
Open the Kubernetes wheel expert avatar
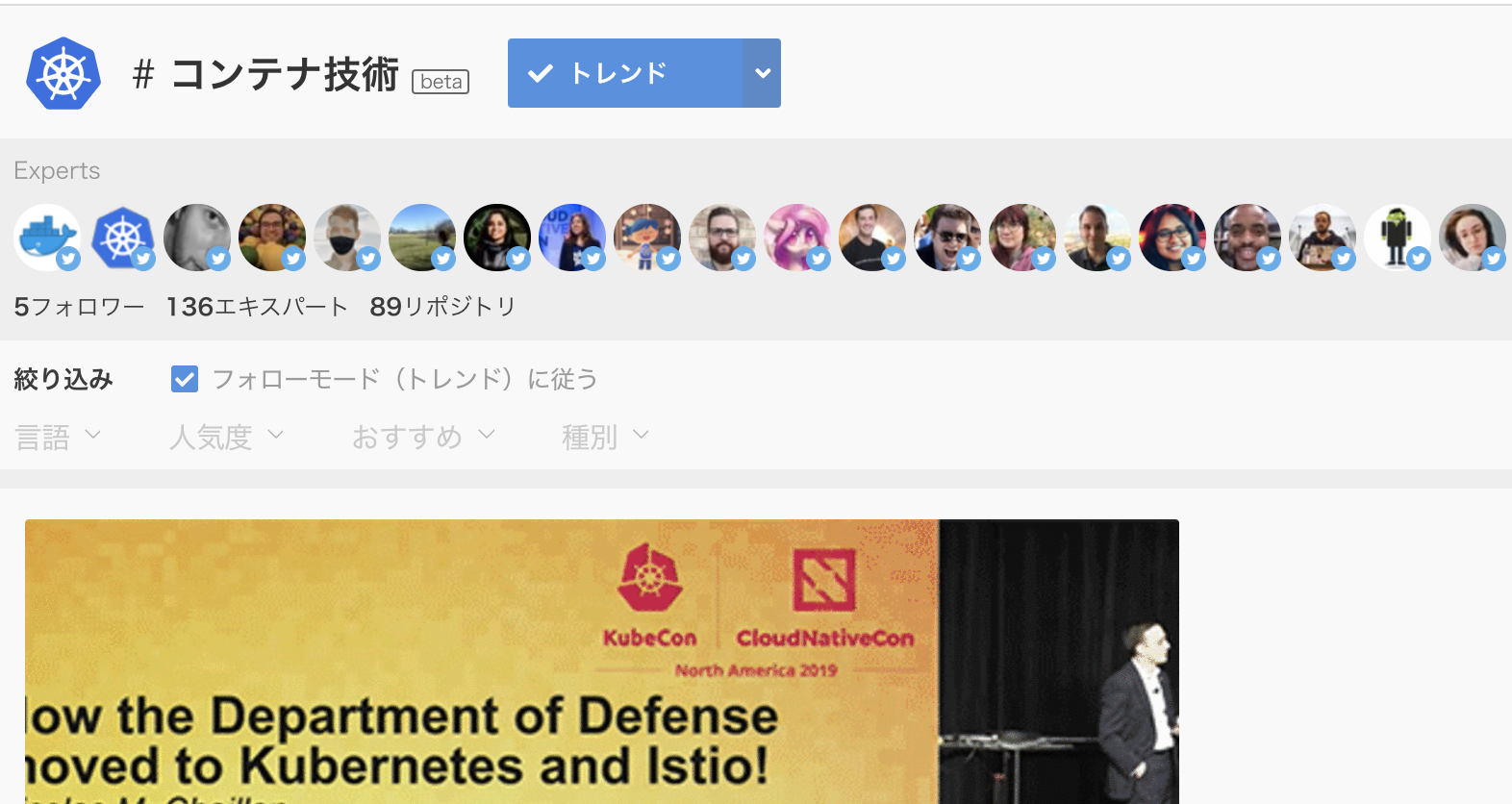click(122, 238)
